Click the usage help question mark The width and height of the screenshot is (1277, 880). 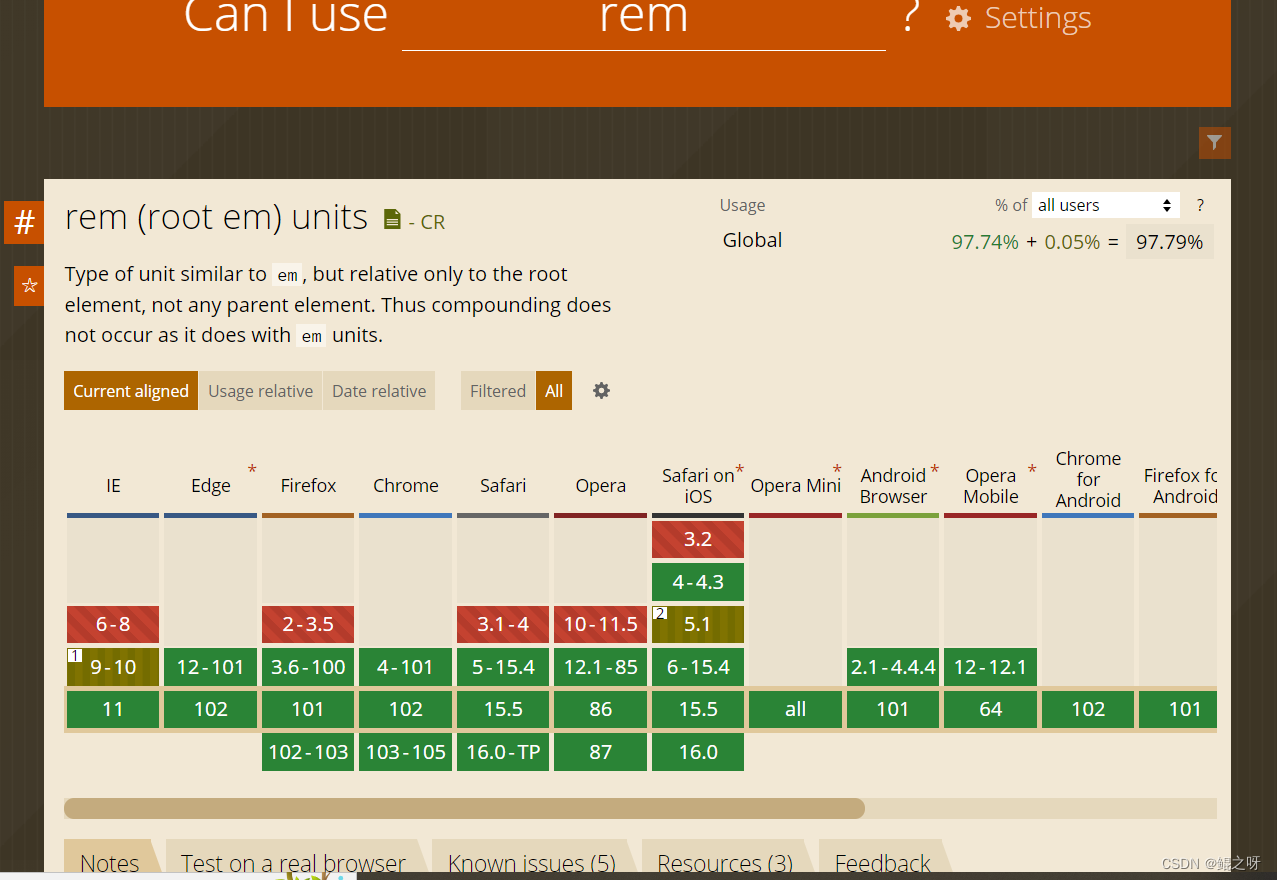coord(1200,205)
